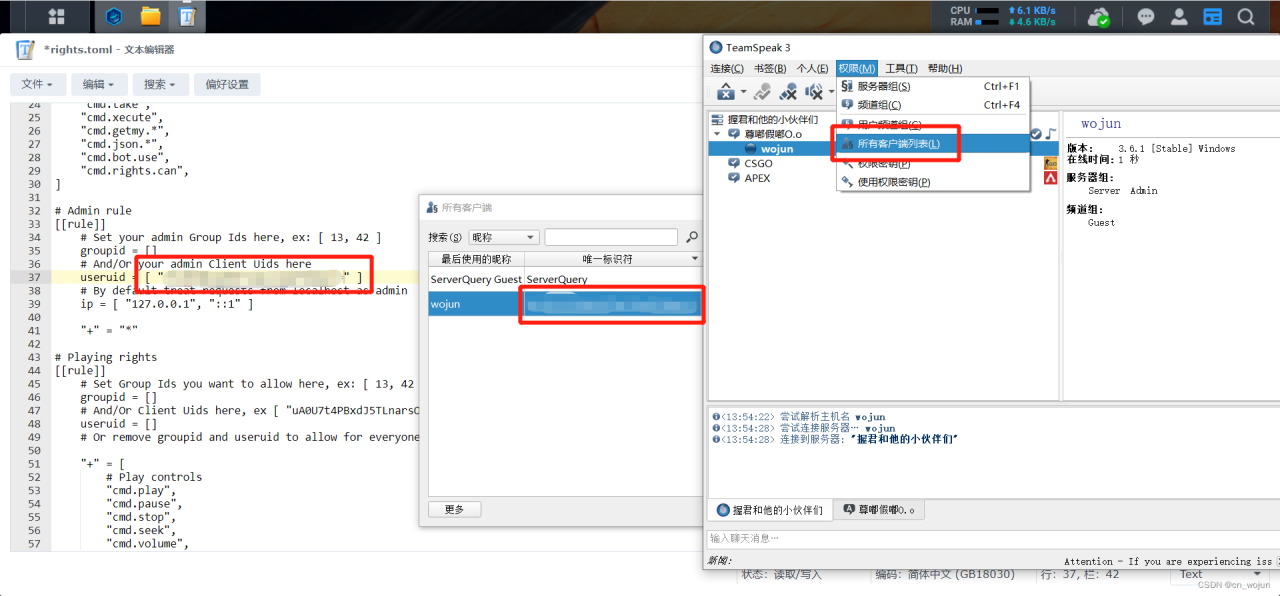Click the CSGO badge icon in server tree panel
The height and width of the screenshot is (596, 1280).
735,163
